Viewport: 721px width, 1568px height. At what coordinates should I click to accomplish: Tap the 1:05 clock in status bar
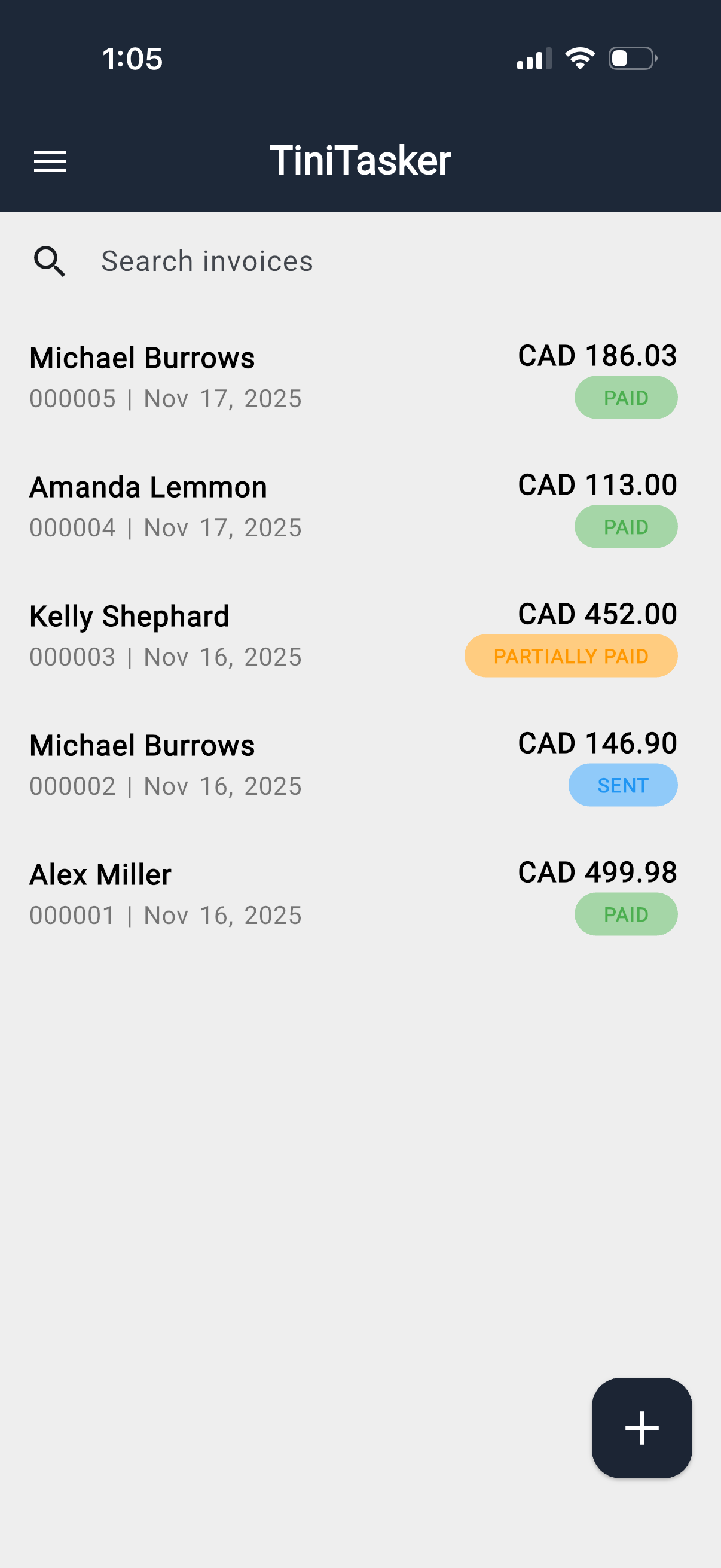[x=132, y=59]
